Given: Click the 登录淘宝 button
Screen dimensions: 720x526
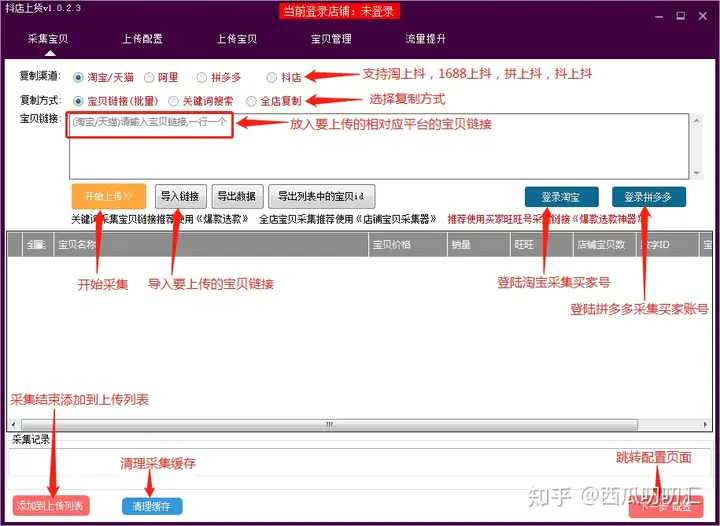Looking at the screenshot, I should pyautogui.click(x=562, y=197).
